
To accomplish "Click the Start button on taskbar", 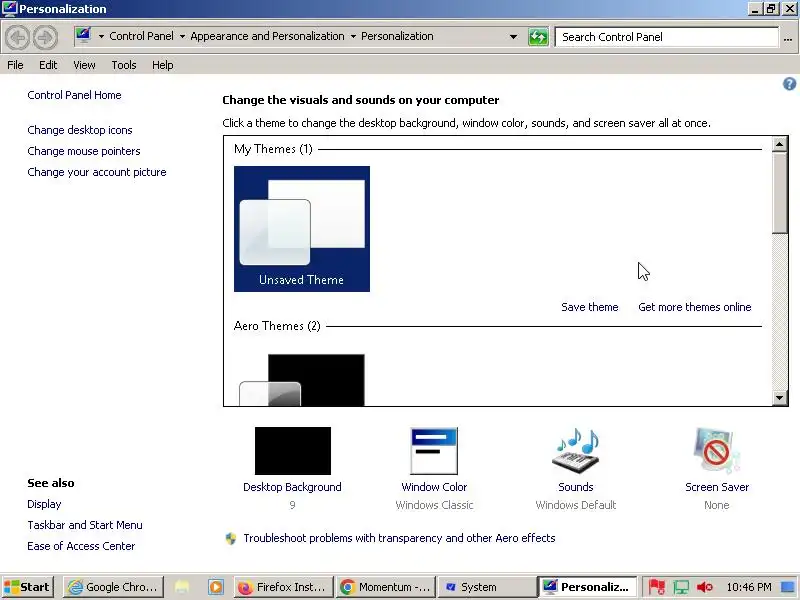I will (28, 587).
